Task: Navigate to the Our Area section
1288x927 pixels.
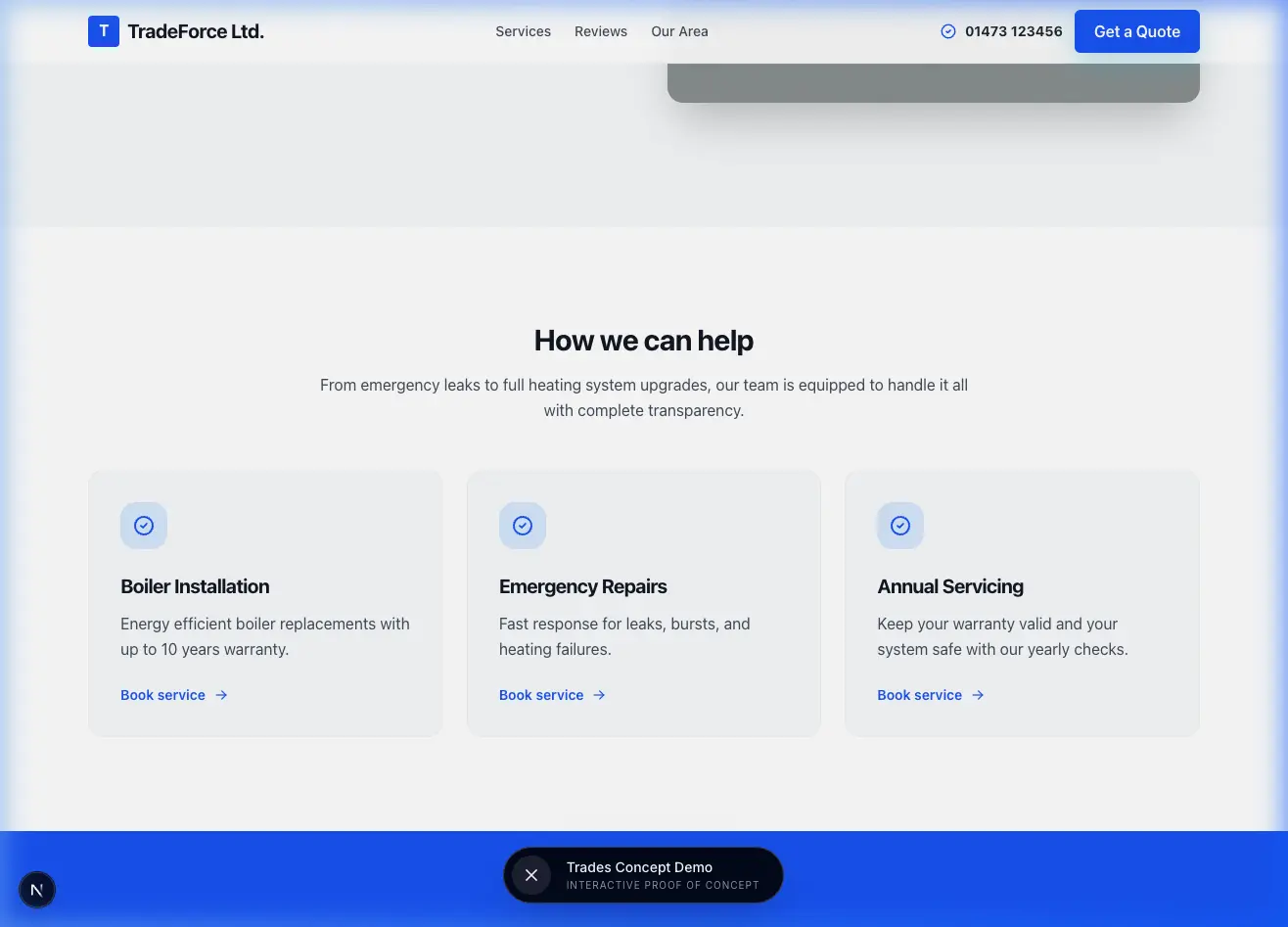Action: pos(679,30)
